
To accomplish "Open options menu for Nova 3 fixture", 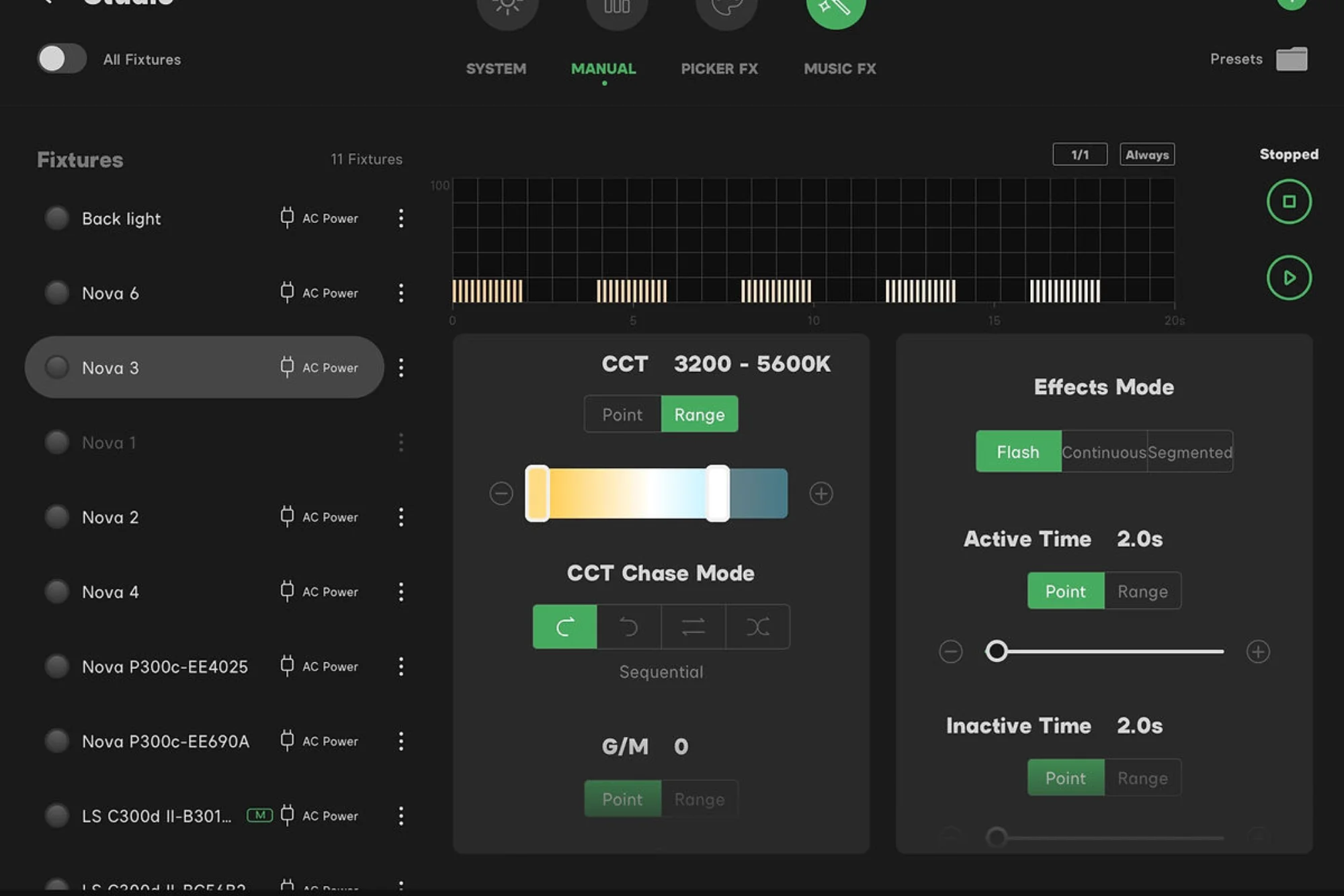I will 401,367.
